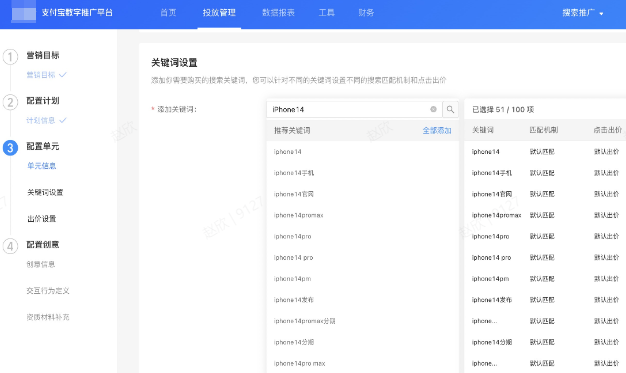
Task: Add recommended keyword iphone14发布
Action: 294,300
